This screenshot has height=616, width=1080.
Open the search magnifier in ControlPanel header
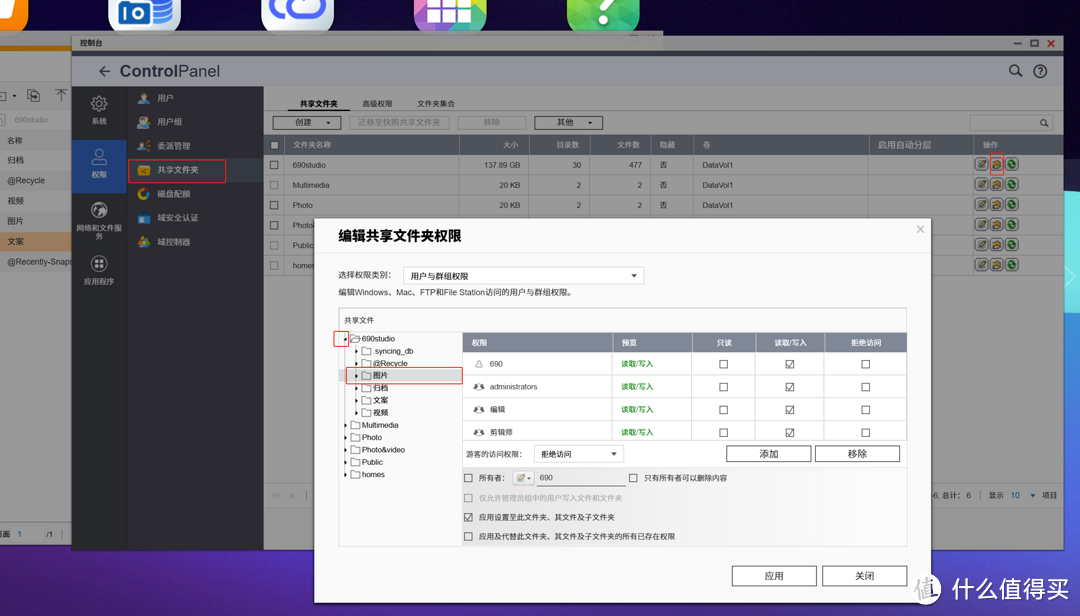(x=1015, y=71)
